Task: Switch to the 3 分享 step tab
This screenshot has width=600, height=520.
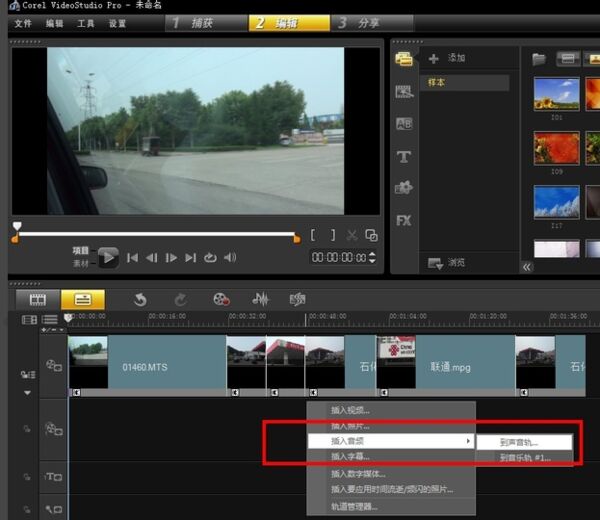Action: tap(363, 23)
